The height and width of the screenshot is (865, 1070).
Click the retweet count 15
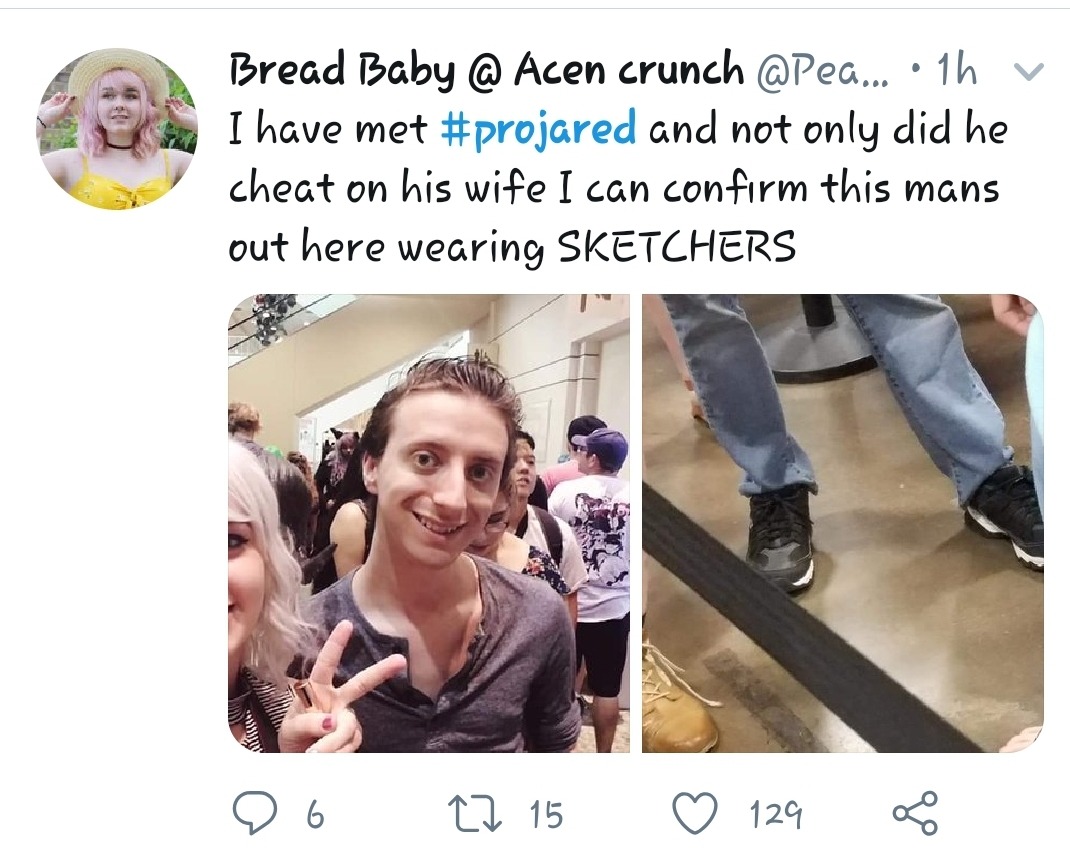click(547, 815)
